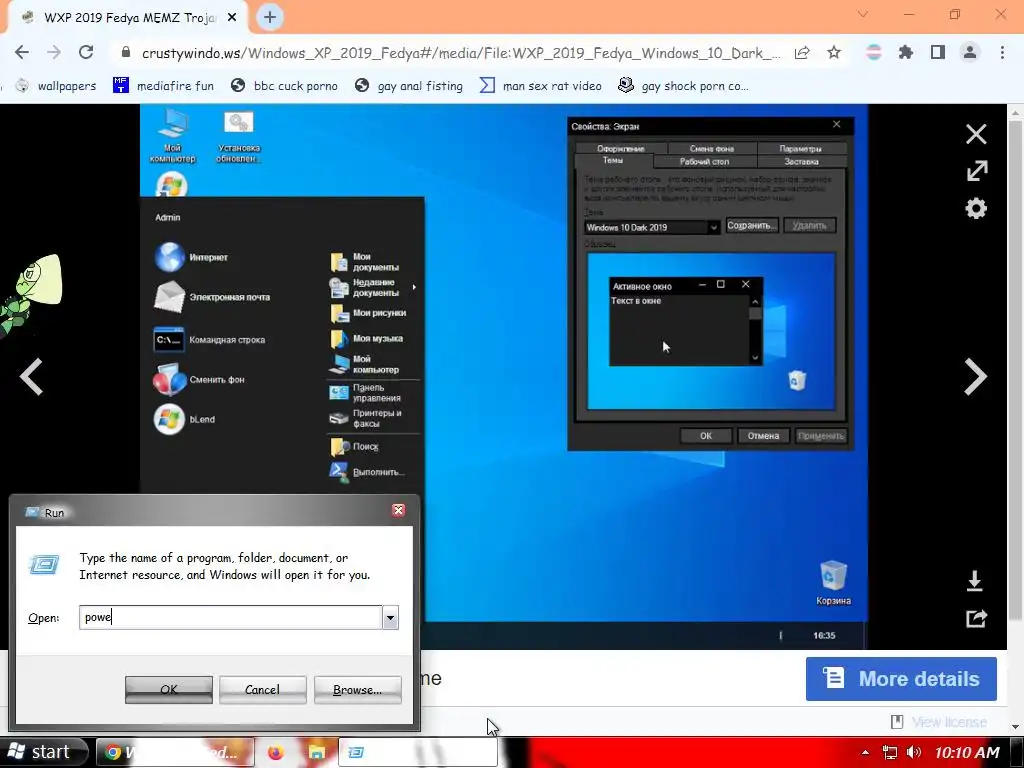Open media viewer settings gear
This screenshot has height=768, width=1024.
coord(976,209)
